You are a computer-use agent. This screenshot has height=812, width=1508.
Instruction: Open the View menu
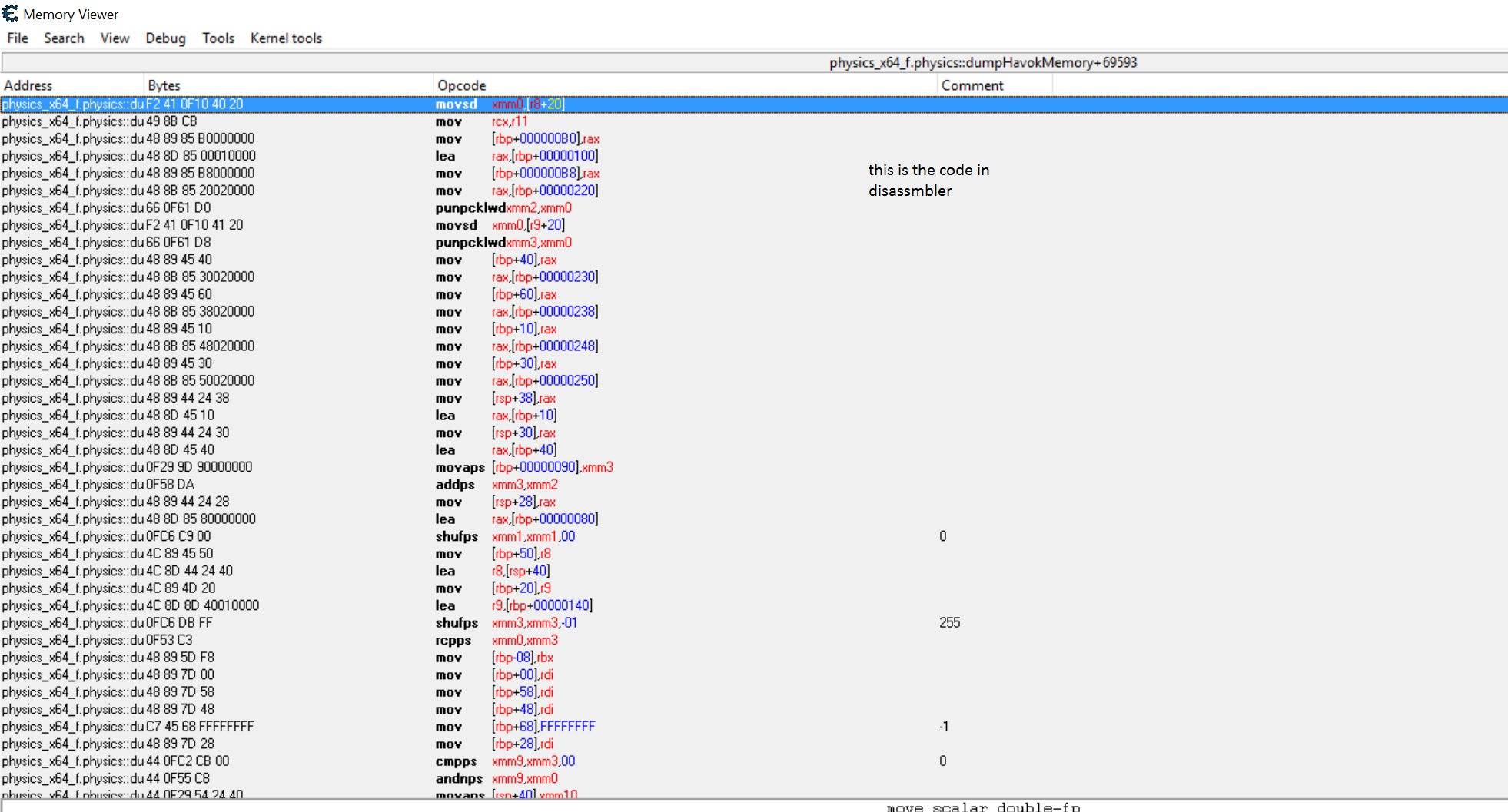point(115,38)
